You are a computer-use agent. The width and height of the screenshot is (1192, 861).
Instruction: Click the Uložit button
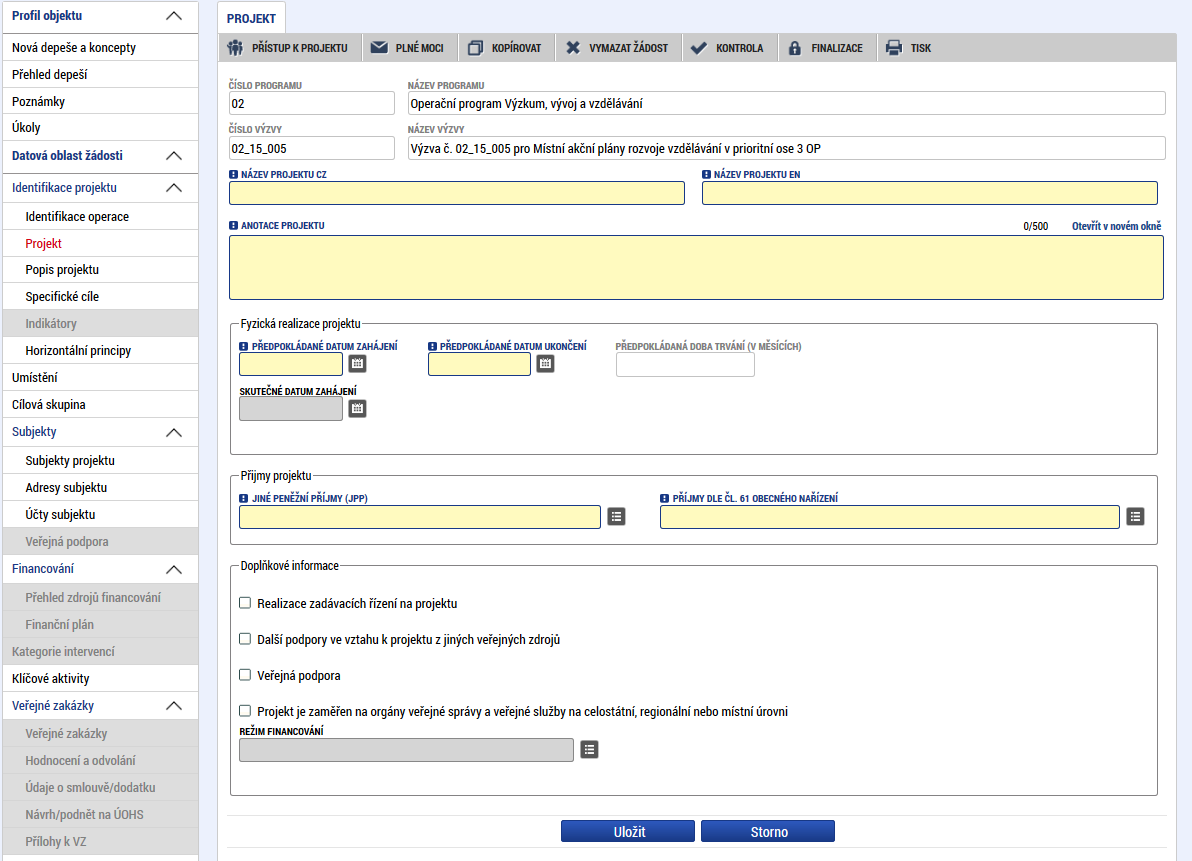point(628,831)
